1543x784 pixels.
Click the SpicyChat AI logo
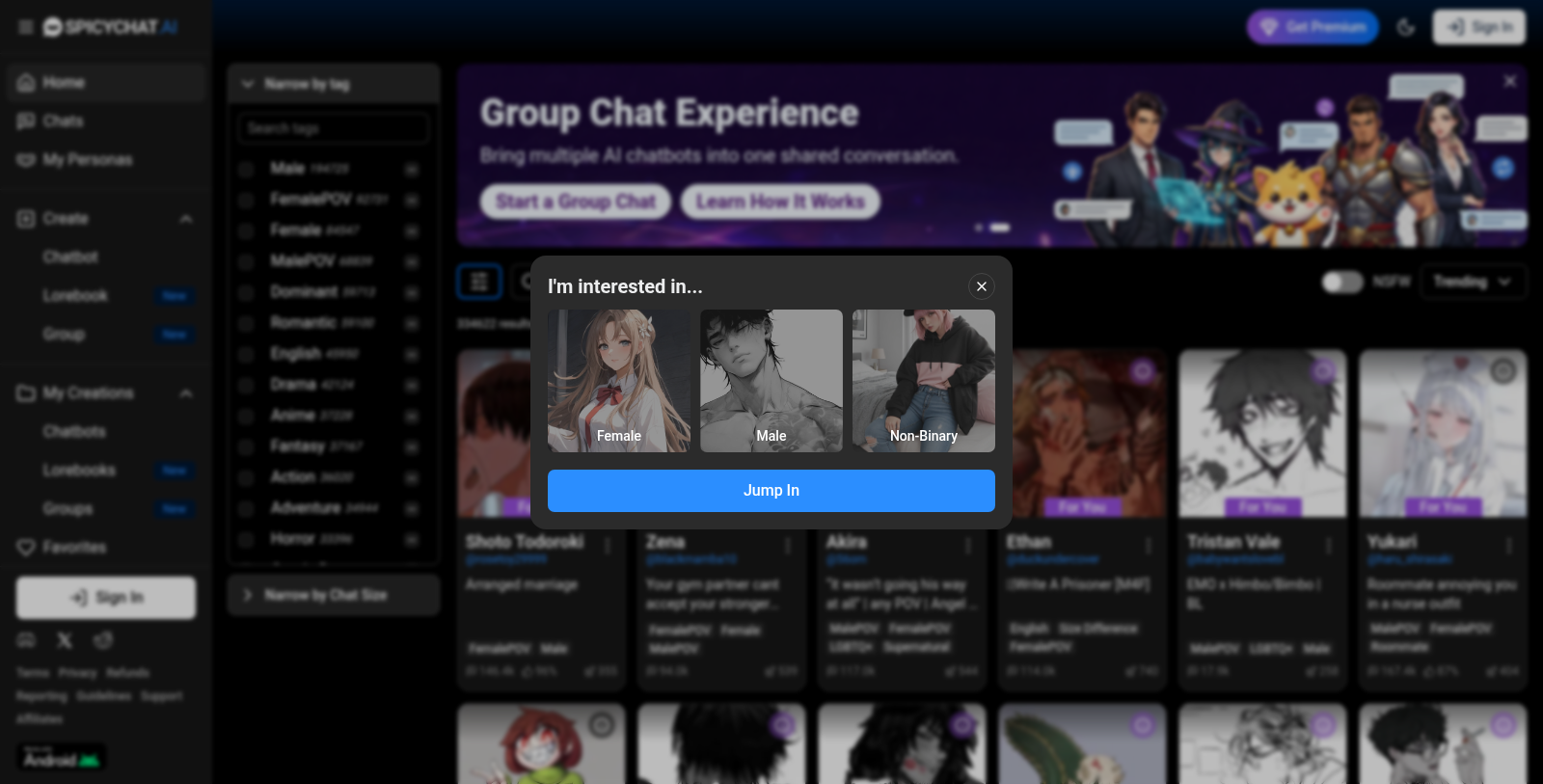(x=110, y=27)
